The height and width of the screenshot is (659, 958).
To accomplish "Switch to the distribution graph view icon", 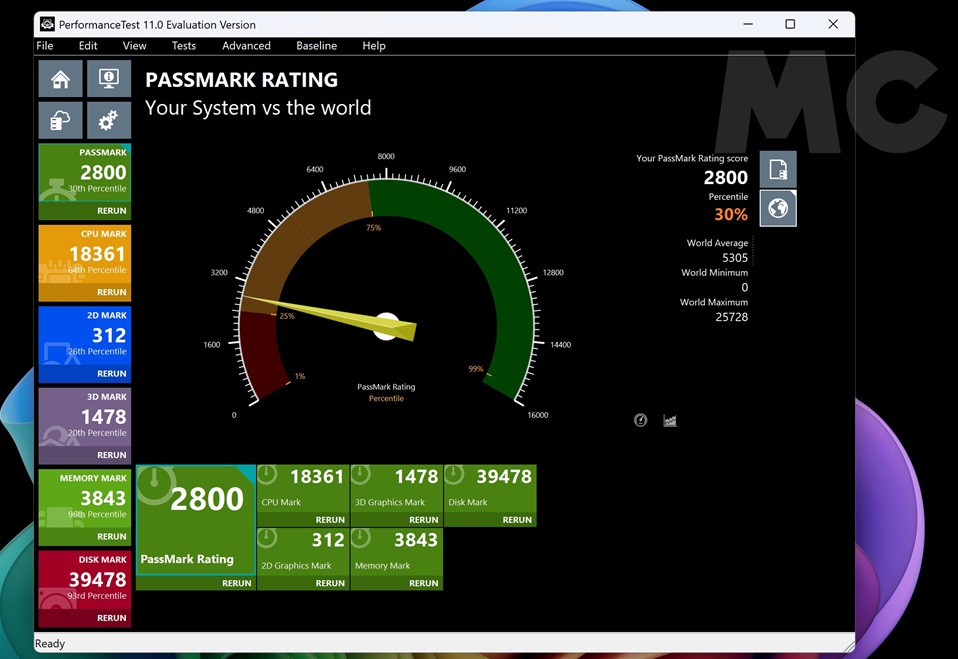I will 670,420.
